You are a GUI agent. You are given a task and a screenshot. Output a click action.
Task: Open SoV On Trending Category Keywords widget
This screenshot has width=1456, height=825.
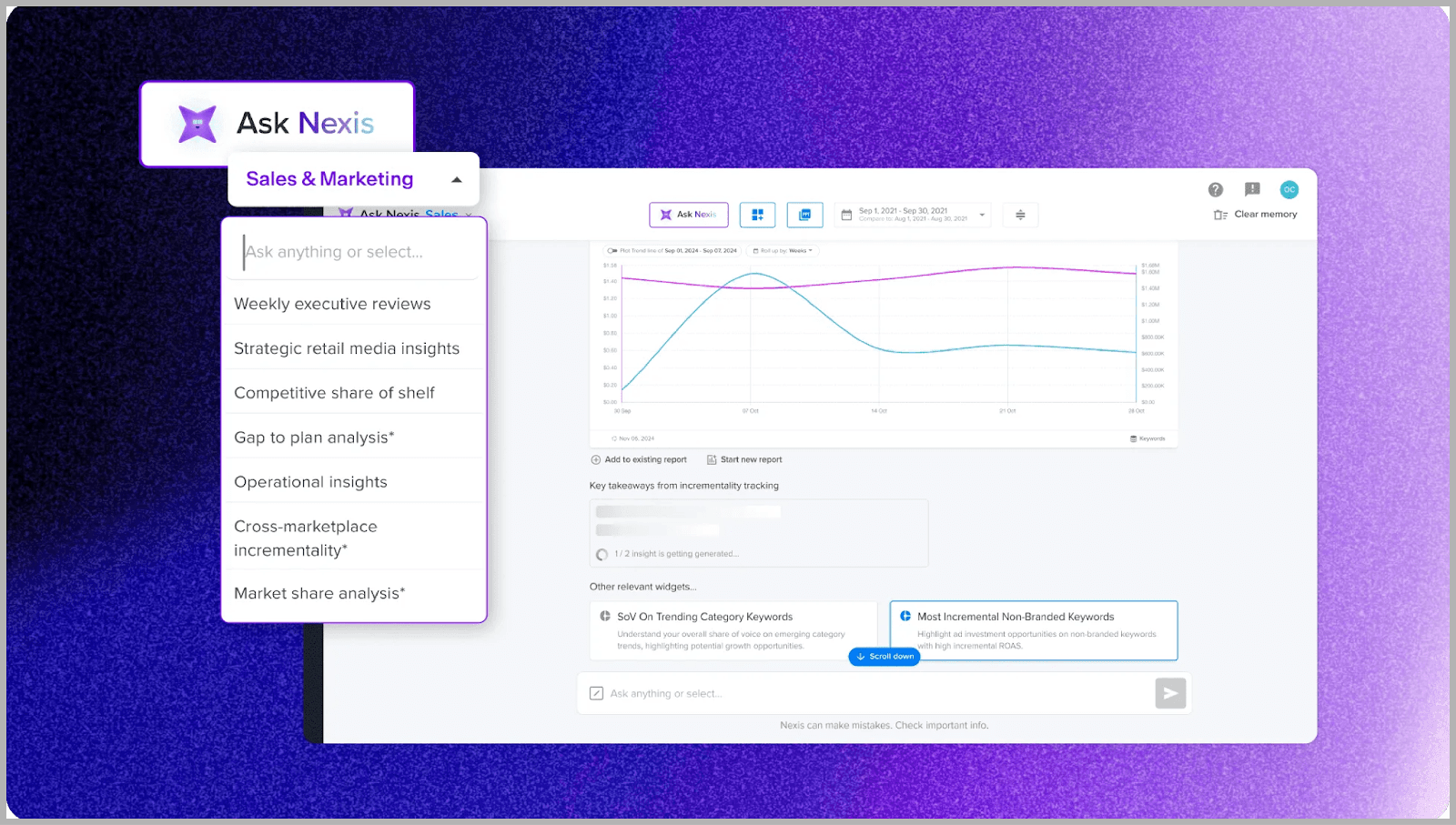733,629
